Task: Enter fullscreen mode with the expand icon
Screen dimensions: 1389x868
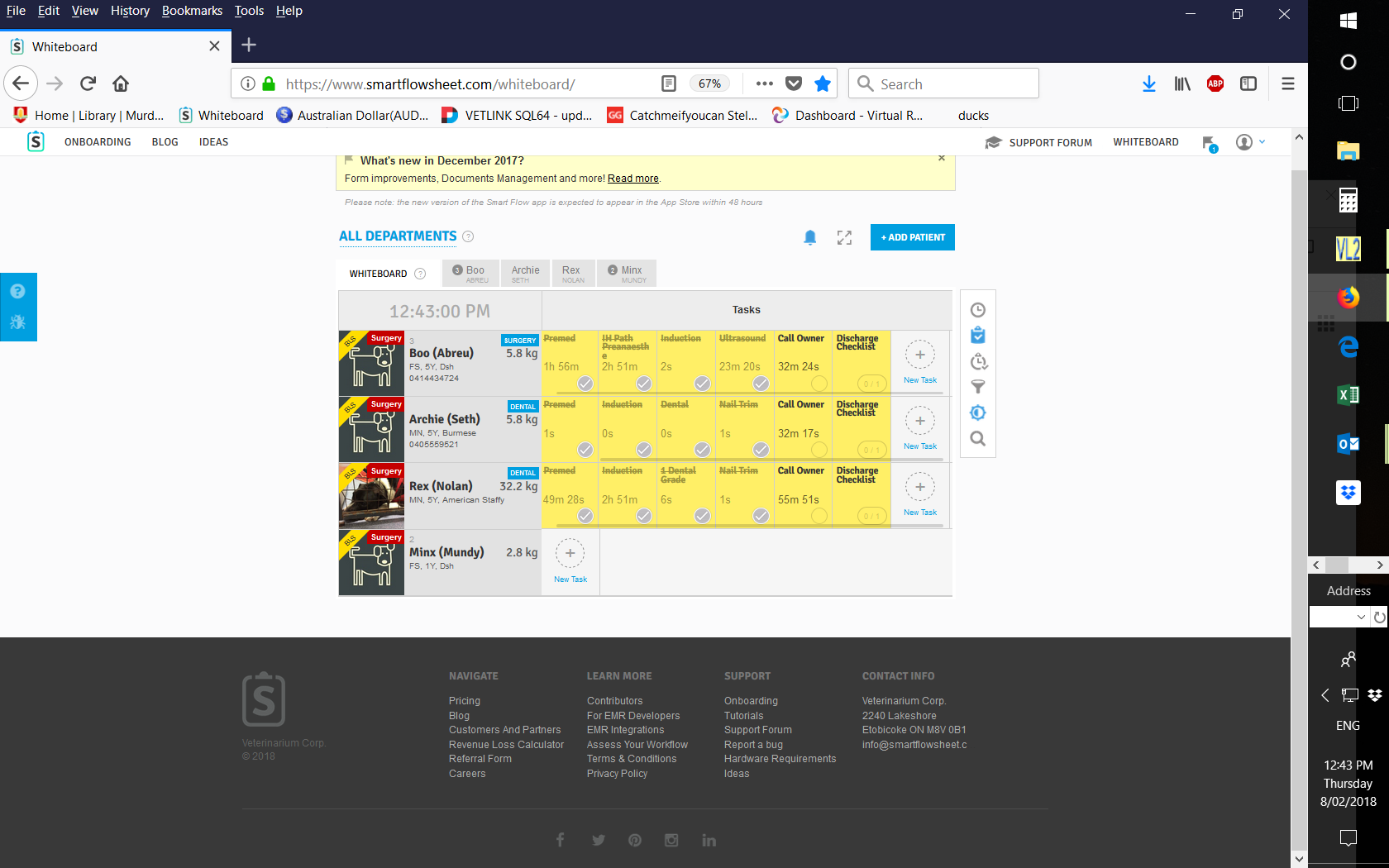Action: (x=844, y=238)
